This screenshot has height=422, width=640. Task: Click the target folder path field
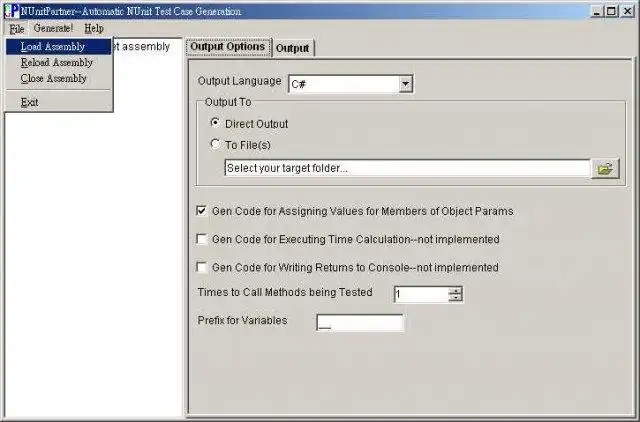407,168
